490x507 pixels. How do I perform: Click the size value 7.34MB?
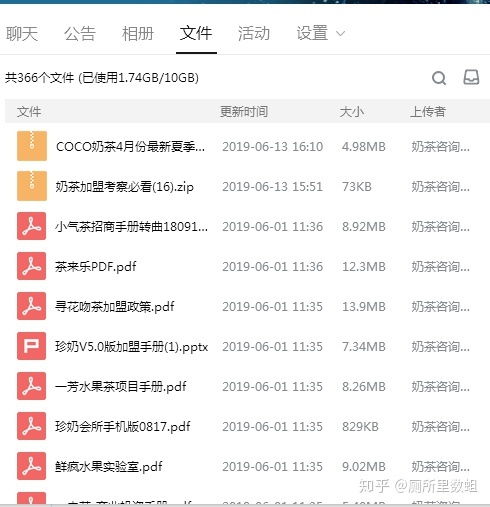364,347
